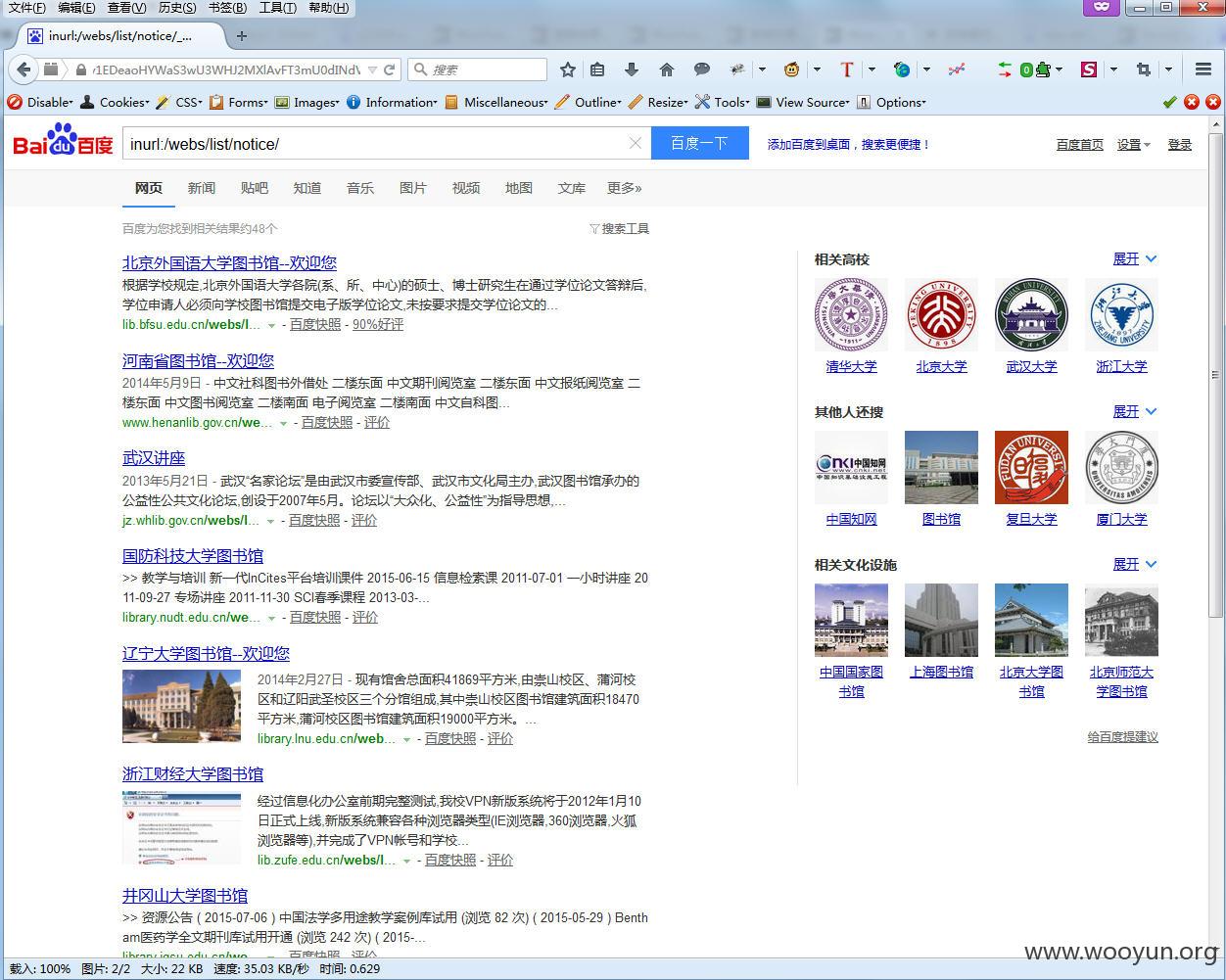
Task: Open the Miscellaneous developer toolbar menu
Action: click(x=496, y=102)
